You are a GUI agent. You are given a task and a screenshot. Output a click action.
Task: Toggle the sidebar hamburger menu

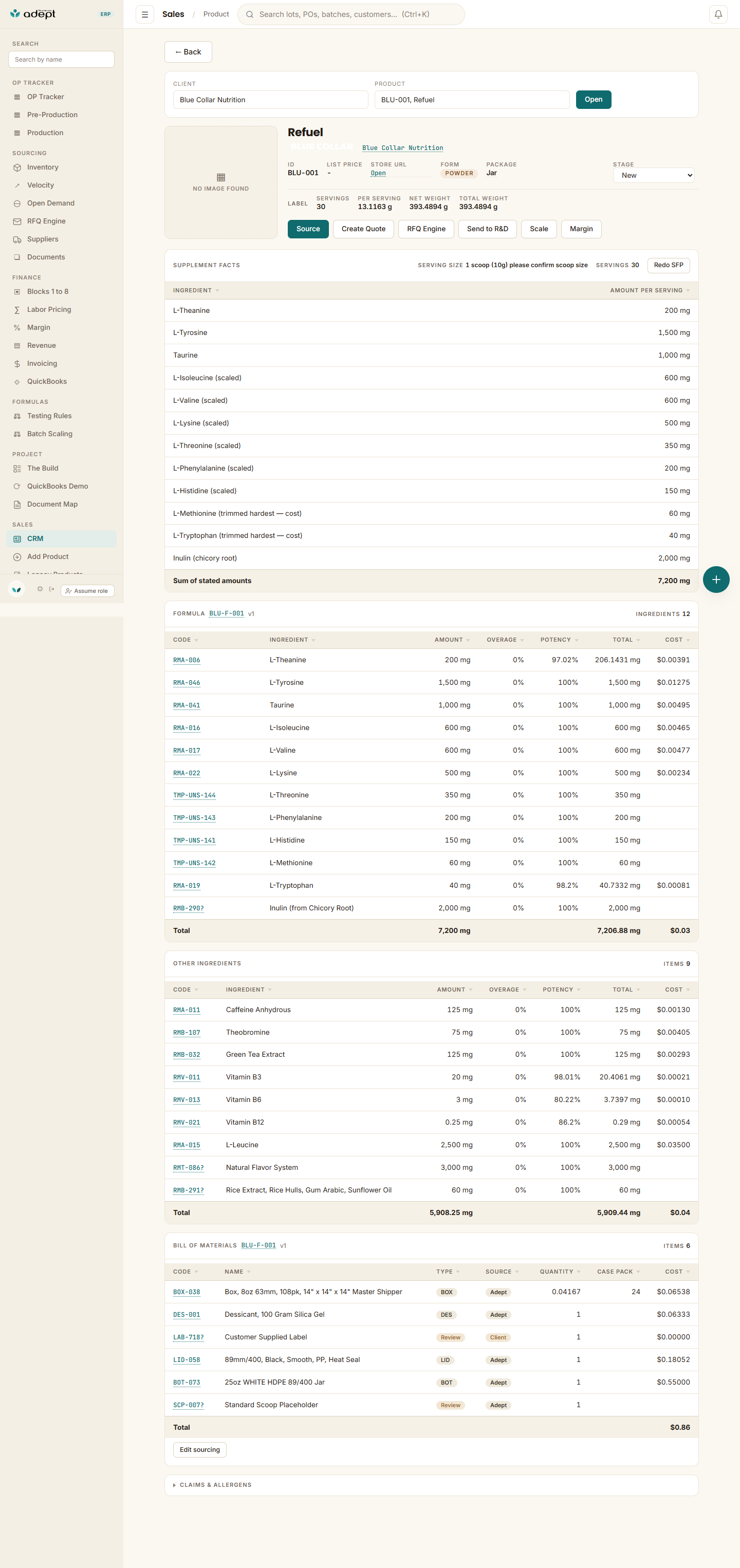(x=144, y=14)
